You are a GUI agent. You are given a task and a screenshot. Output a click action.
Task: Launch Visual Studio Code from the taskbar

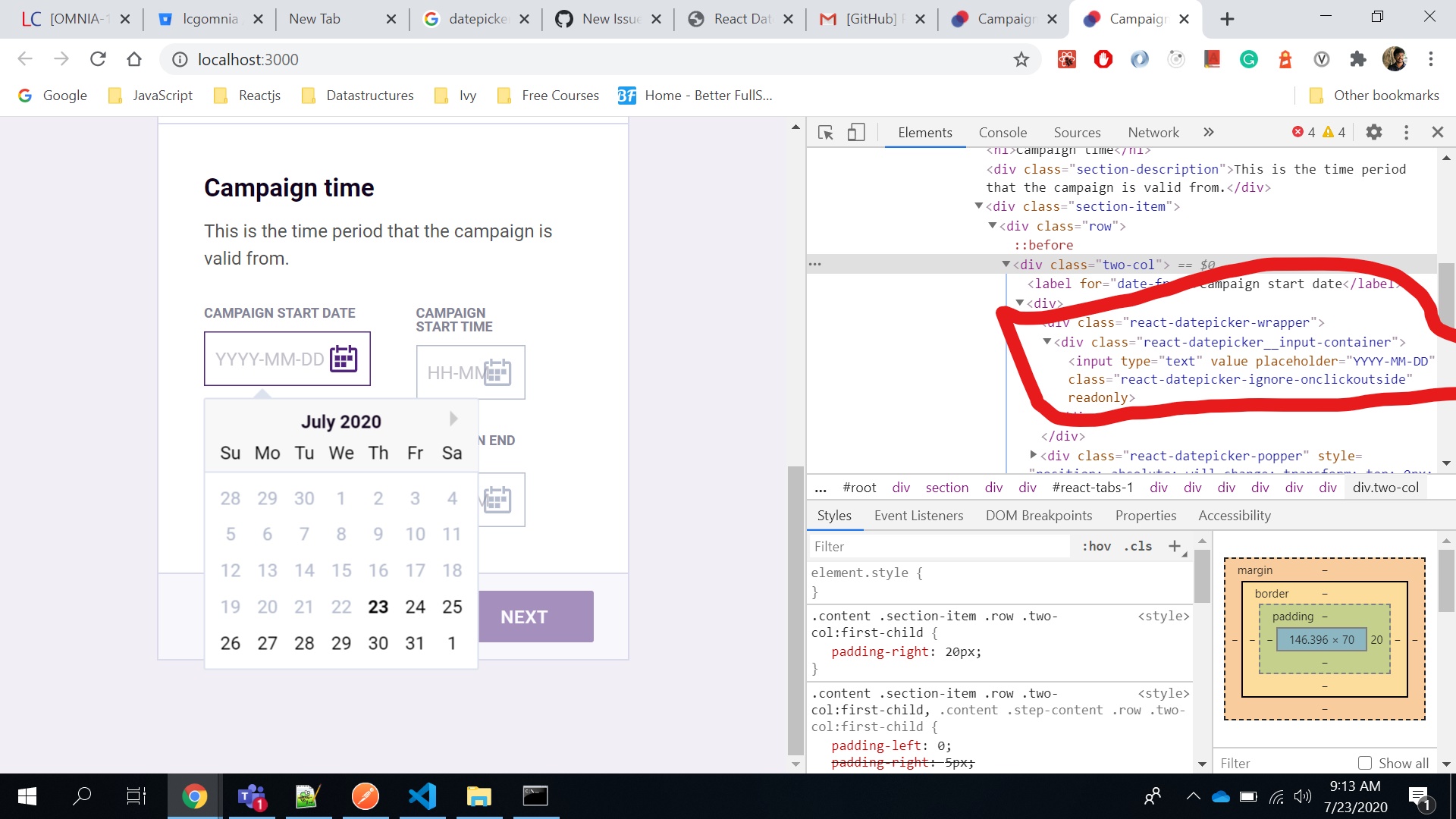[x=422, y=795]
